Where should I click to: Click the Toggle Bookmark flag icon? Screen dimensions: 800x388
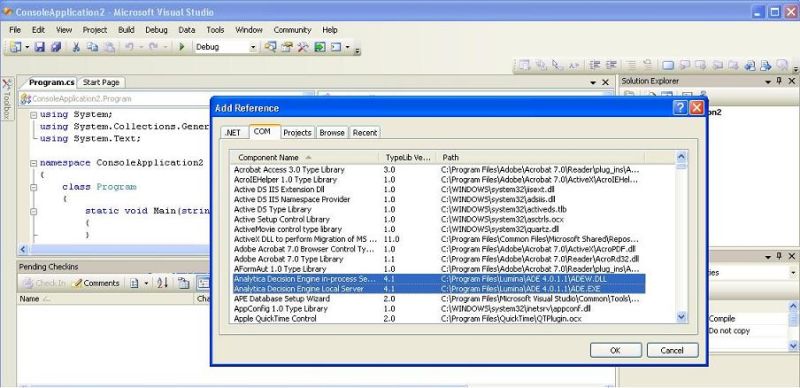668,65
